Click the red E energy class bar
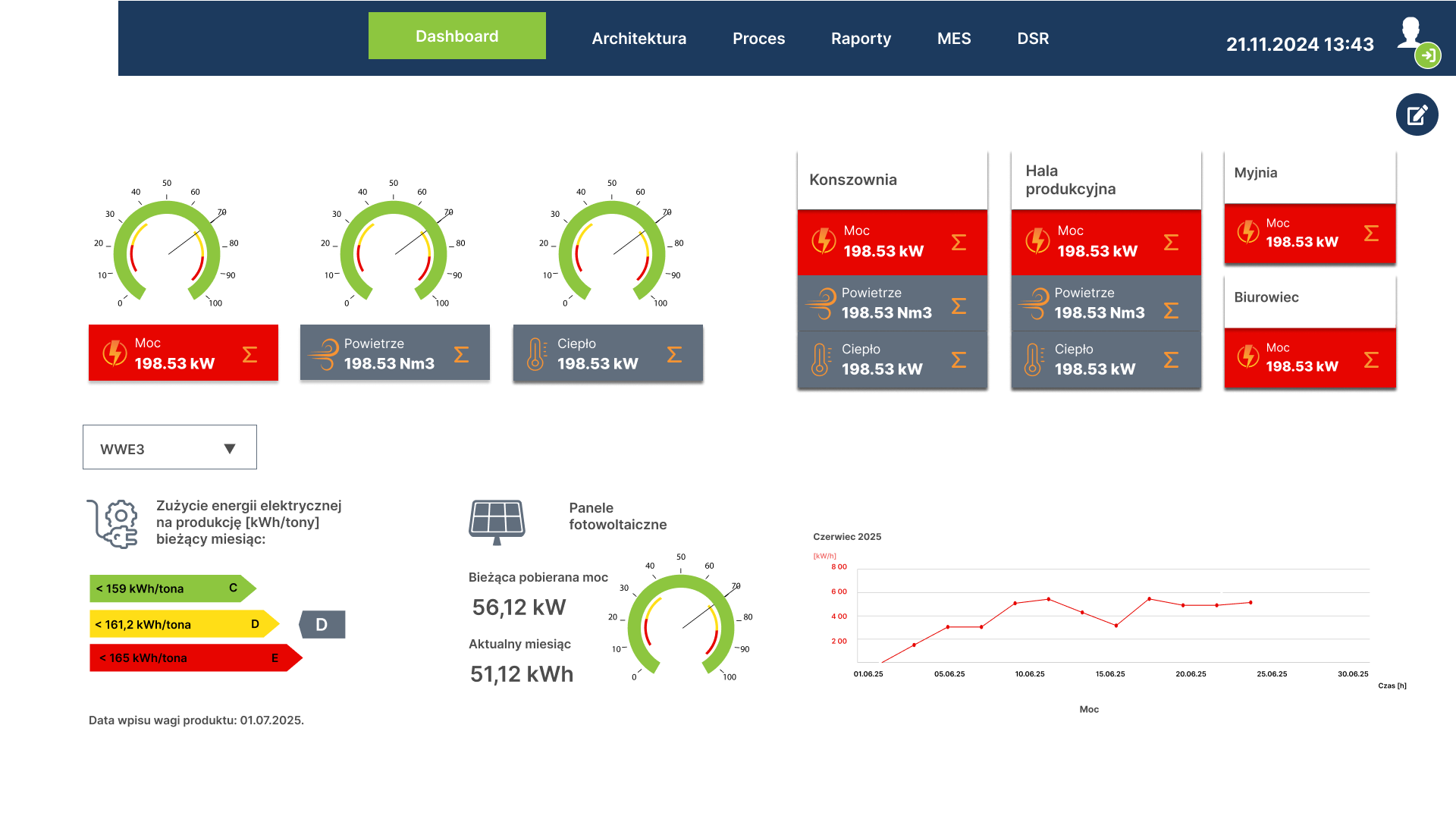Viewport: 1456px width, 819px height. pyautogui.click(x=193, y=658)
